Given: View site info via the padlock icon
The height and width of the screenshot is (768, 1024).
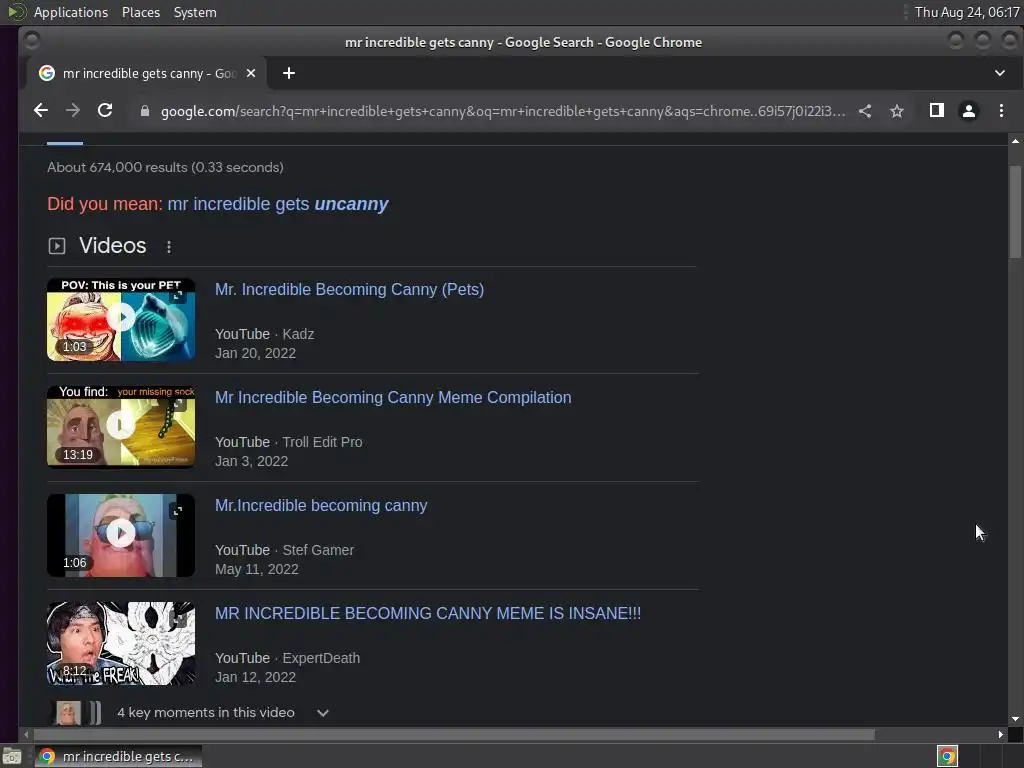Looking at the screenshot, I should [145, 111].
